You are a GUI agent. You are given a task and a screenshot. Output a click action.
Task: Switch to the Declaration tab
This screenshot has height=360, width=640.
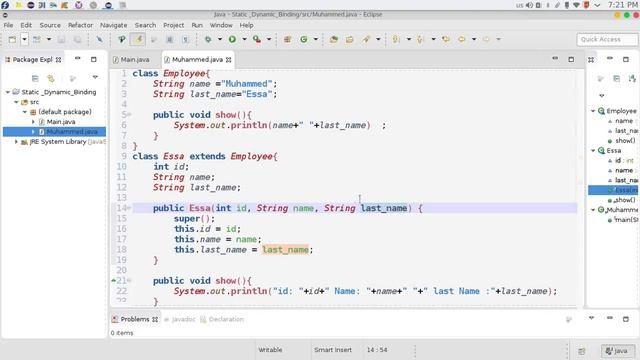[222, 319]
